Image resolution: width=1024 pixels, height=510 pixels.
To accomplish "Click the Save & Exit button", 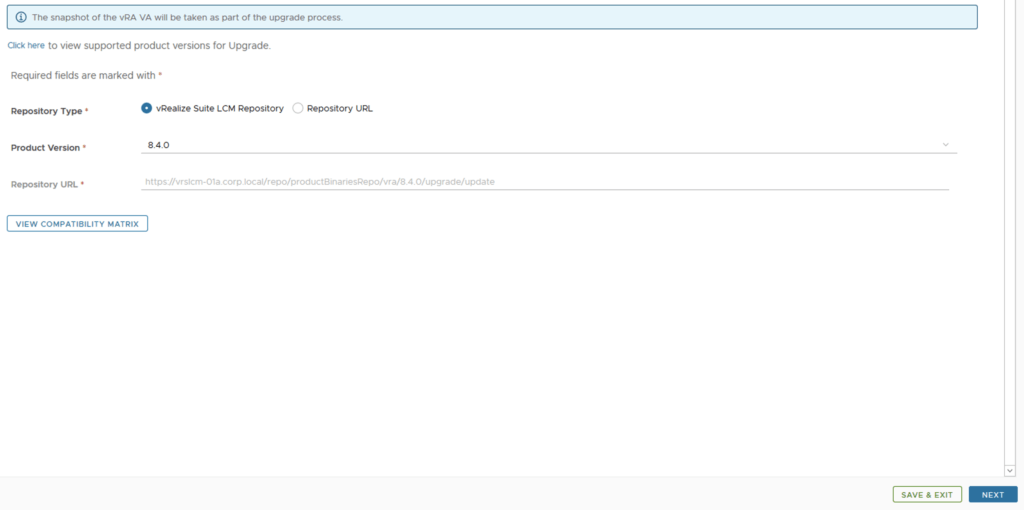I will 927,494.
